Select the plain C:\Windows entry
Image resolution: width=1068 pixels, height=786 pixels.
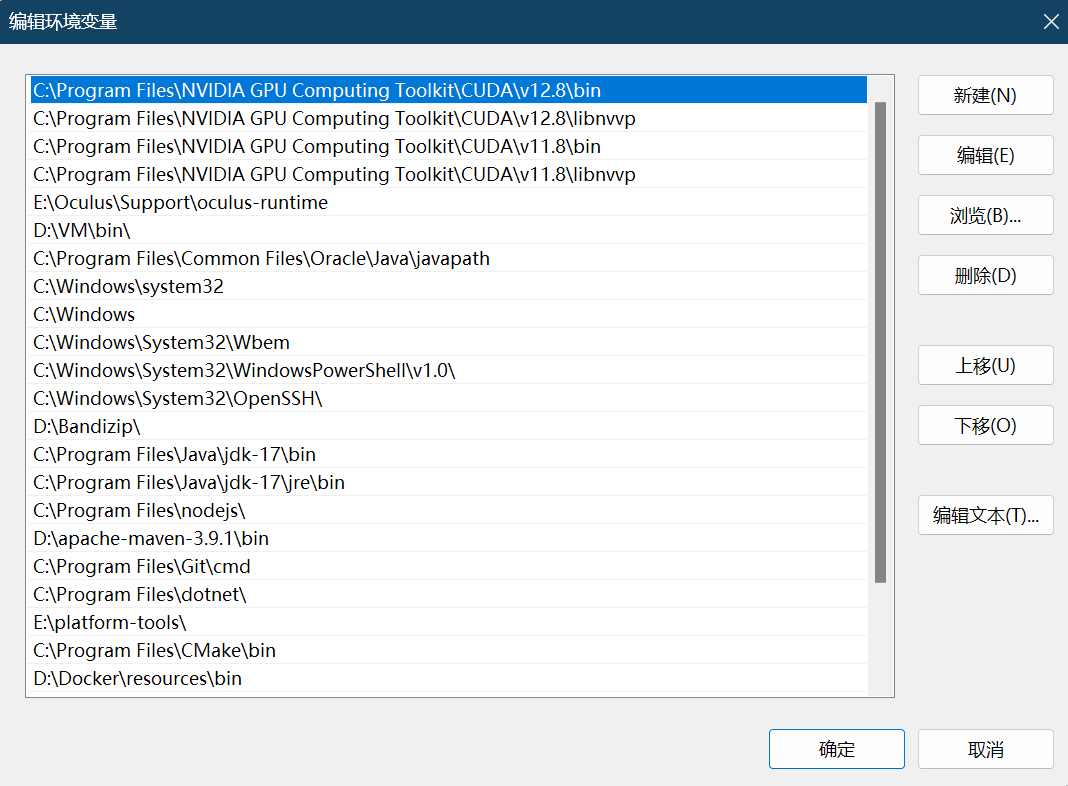449,314
